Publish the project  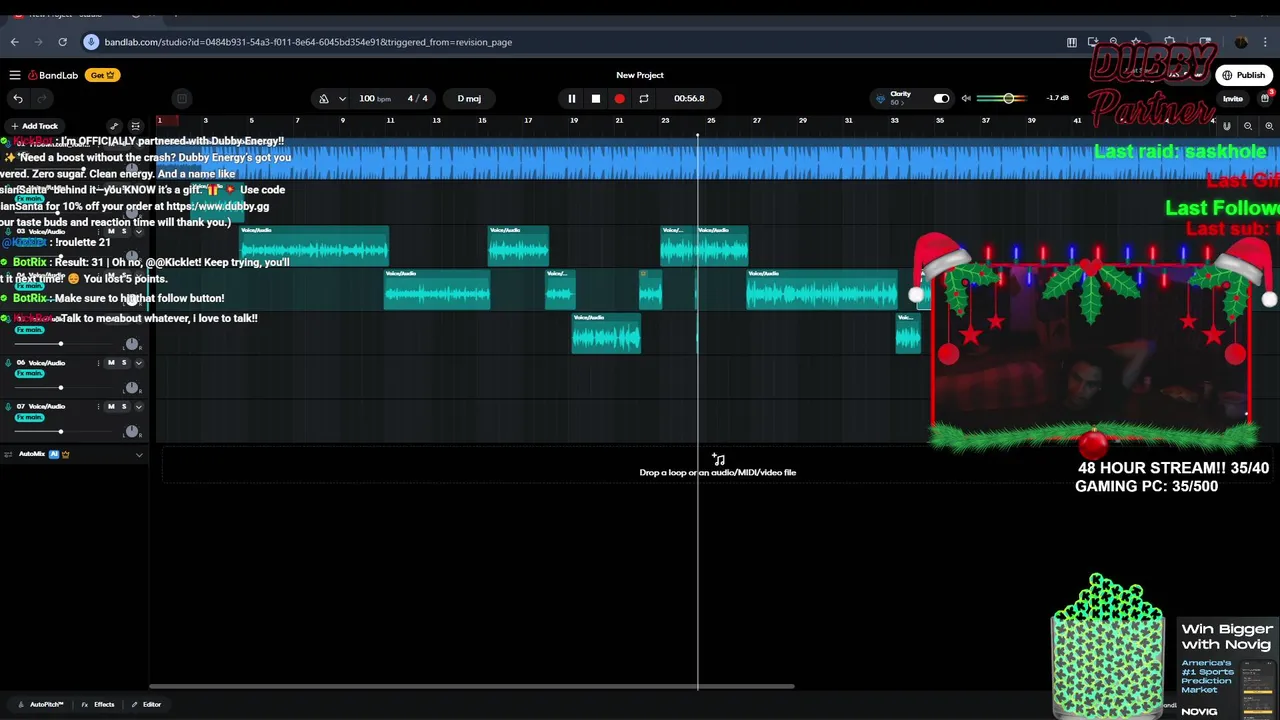[1243, 75]
